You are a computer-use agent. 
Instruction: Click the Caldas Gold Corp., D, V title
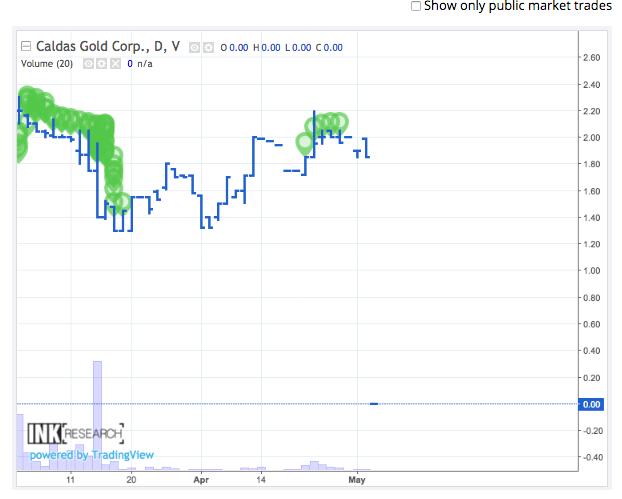coord(108,46)
